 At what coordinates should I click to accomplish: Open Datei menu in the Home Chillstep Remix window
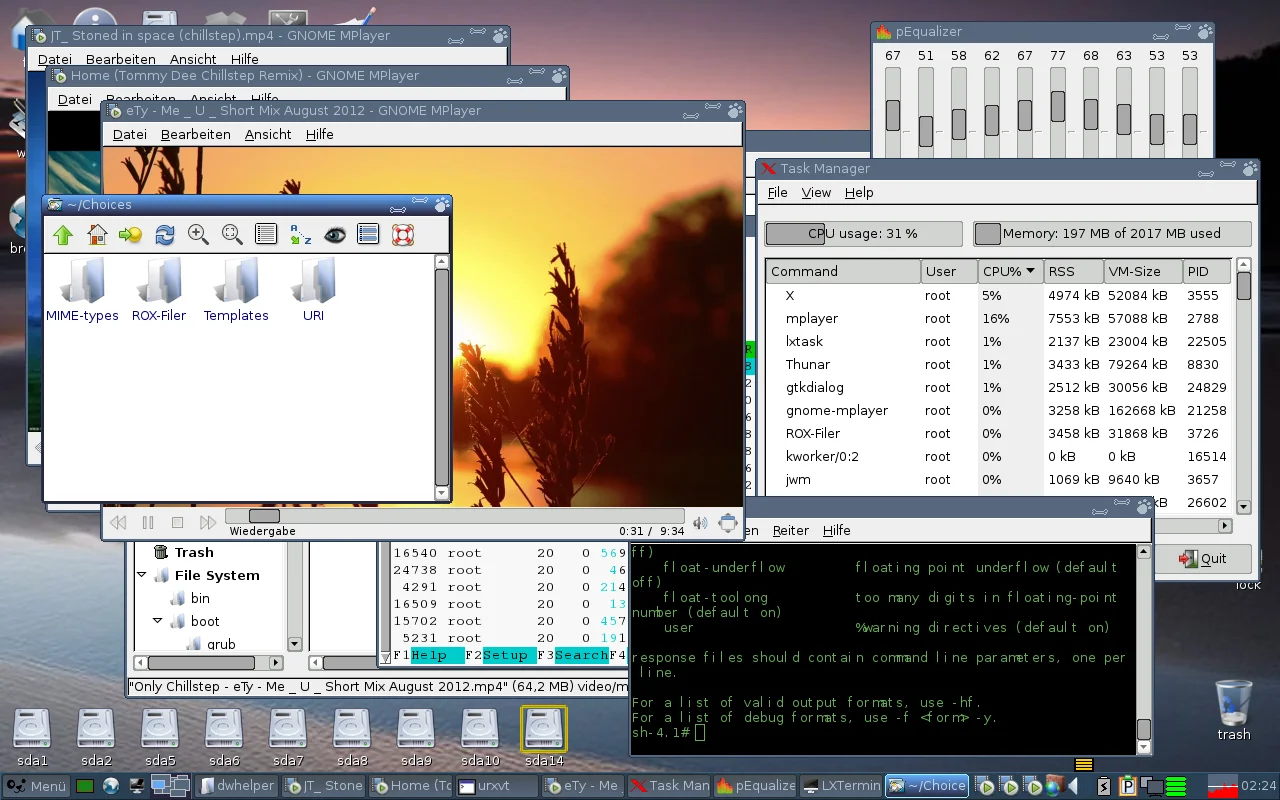pyautogui.click(x=75, y=99)
